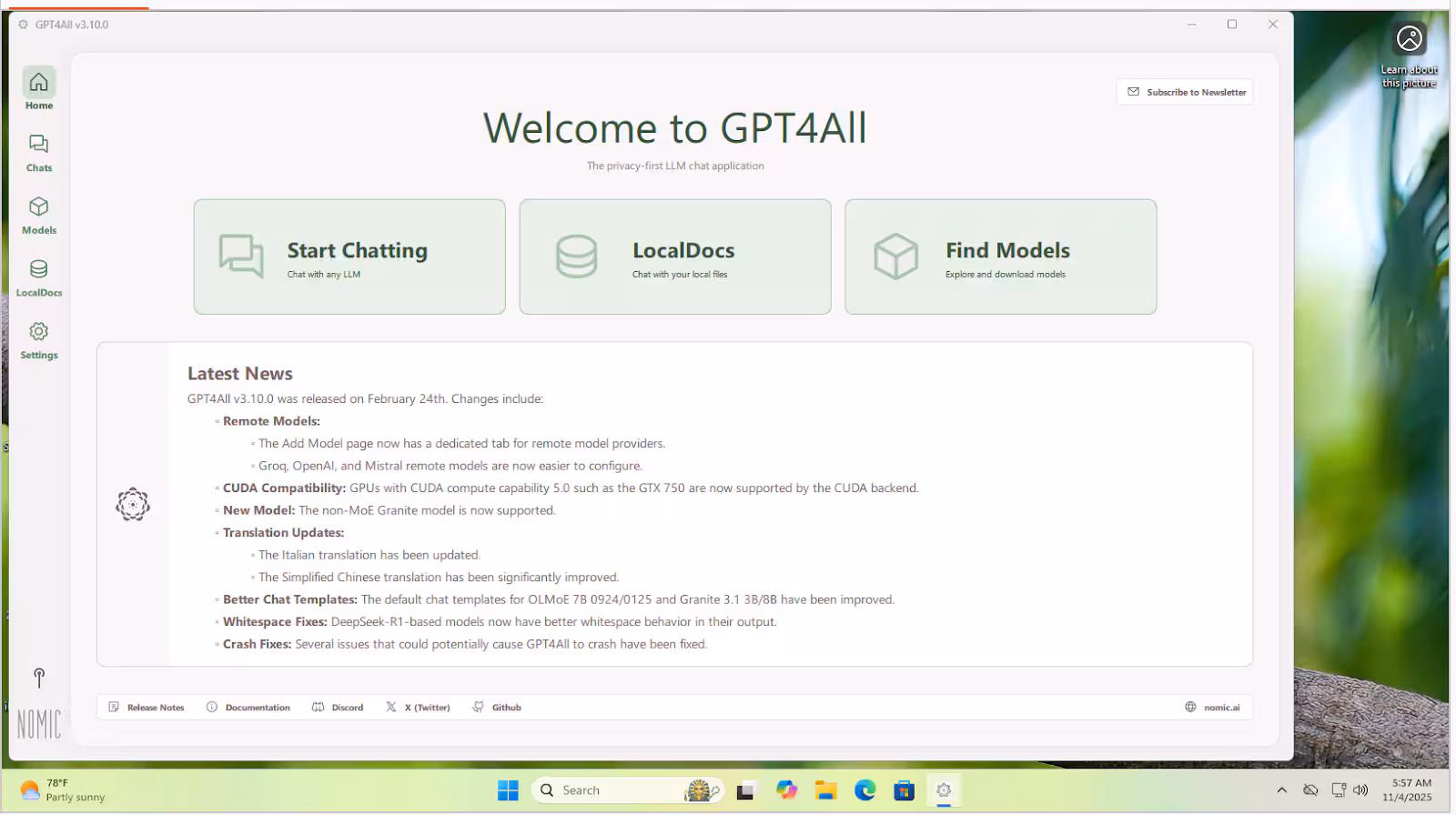Open the Models cube icon in sidebar
Viewport: 1456px width, 815px height.
click(38, 215)
